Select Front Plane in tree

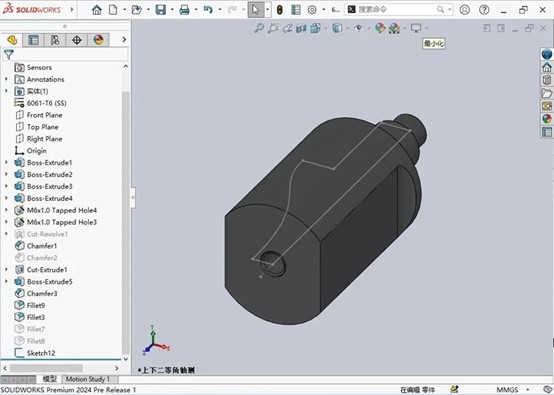(44, 115)
